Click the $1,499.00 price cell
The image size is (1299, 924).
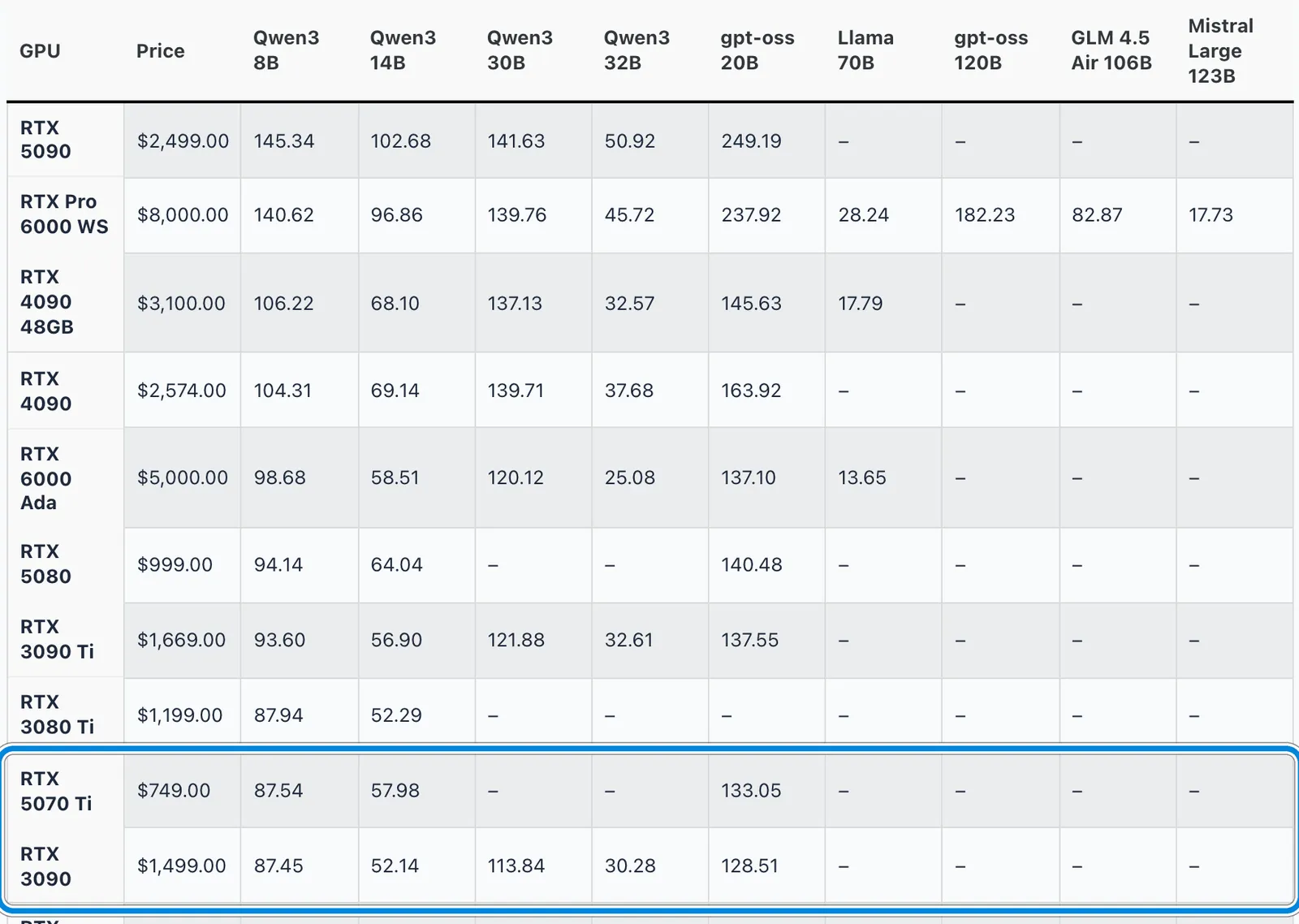(182, 866)
